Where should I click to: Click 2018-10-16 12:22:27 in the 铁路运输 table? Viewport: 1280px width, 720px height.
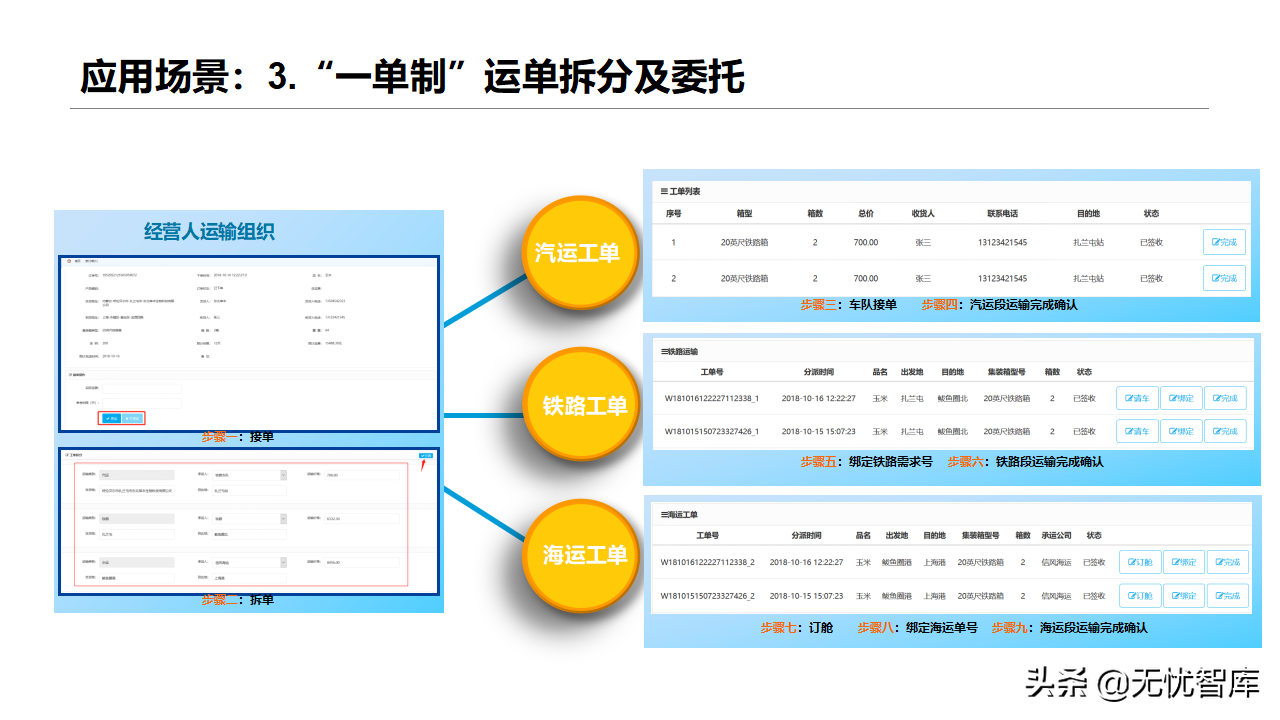coord(819,398)
